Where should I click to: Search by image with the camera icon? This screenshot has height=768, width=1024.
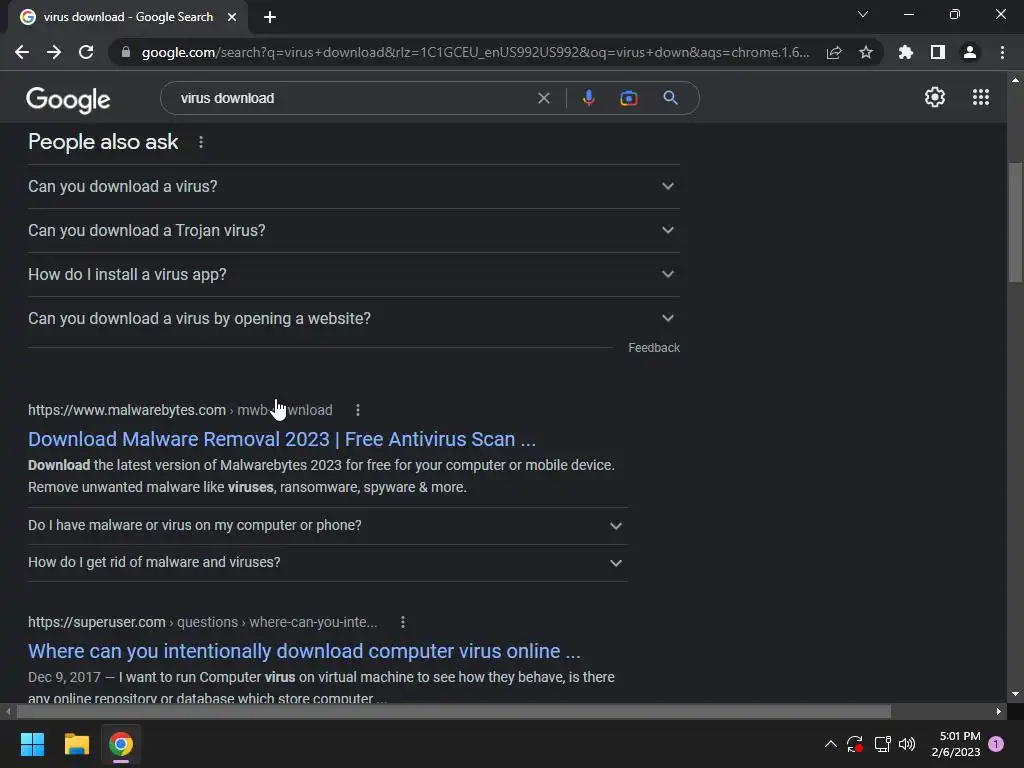(x=629, y=98)
